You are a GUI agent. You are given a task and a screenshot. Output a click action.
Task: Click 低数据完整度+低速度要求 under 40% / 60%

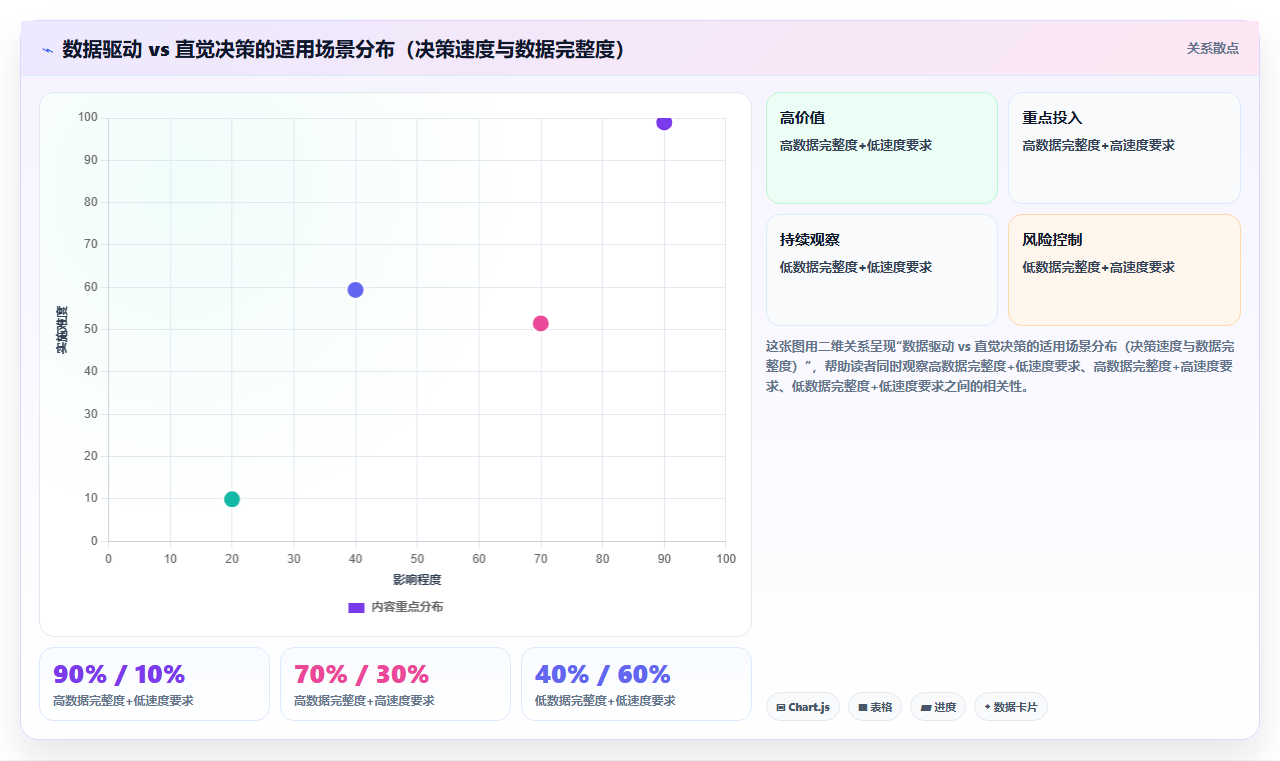coord(605,701)
